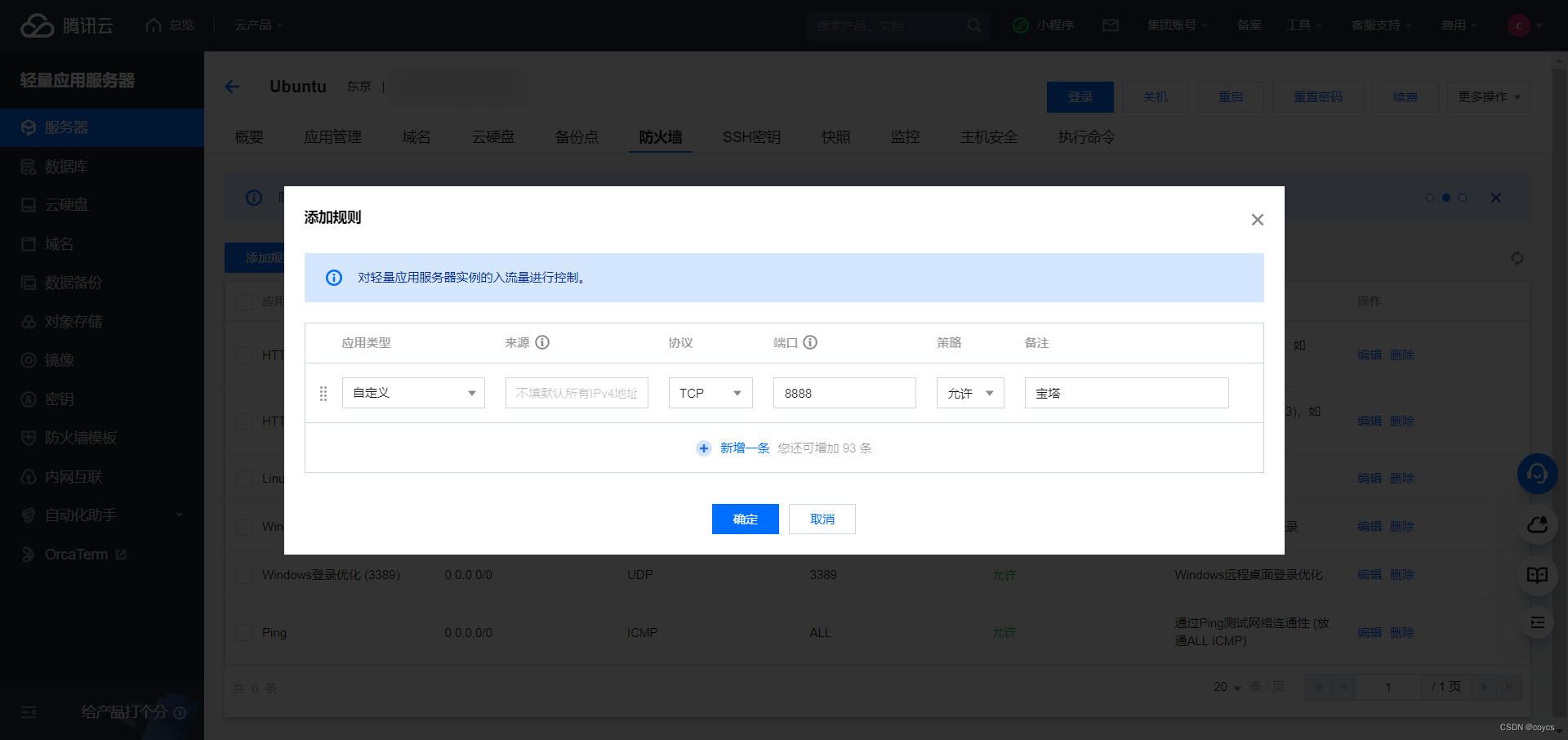Click 编辑 for the Windows登录优化 rule
Viewport: 1568px width, 740px height.
[1370, 575]
